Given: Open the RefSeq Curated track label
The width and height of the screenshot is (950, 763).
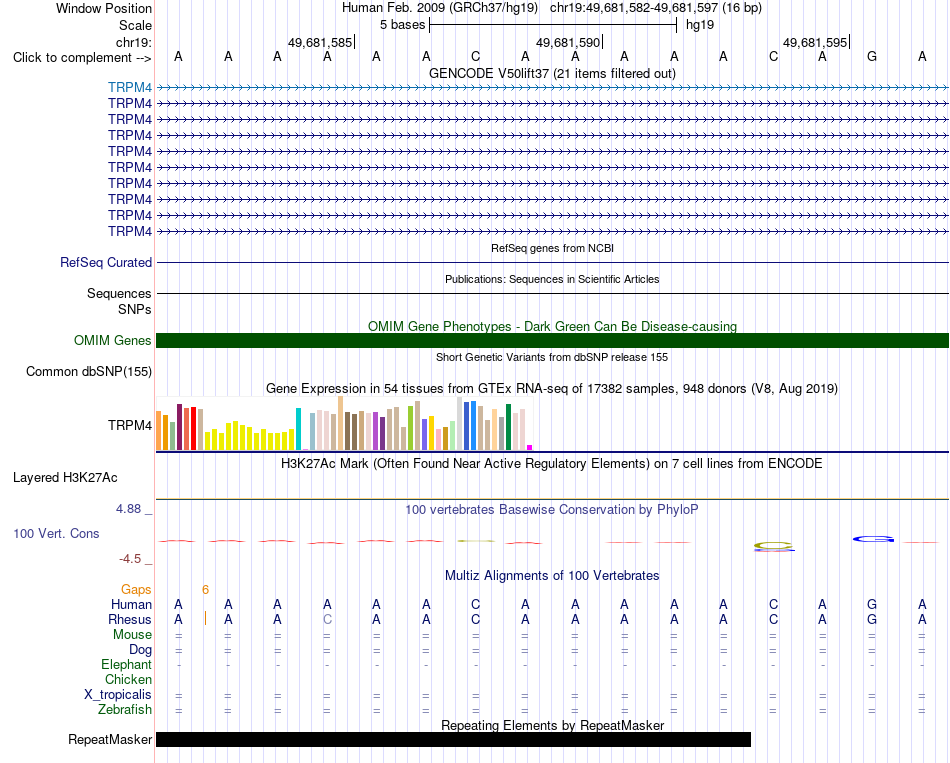Looking at the screenshot, I should pyautogui.click(x=106, y=262).
